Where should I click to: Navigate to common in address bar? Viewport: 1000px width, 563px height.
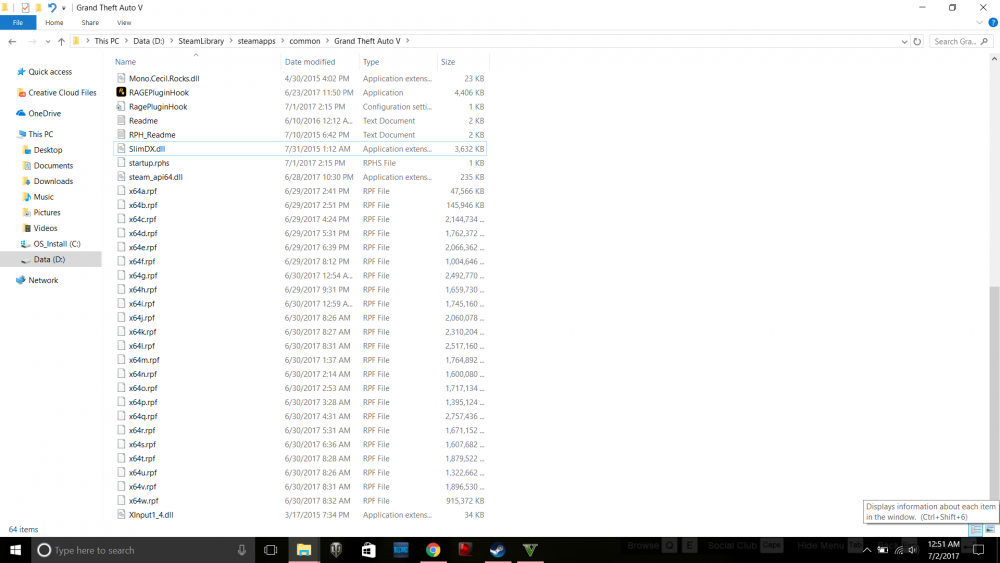[305, 41]
